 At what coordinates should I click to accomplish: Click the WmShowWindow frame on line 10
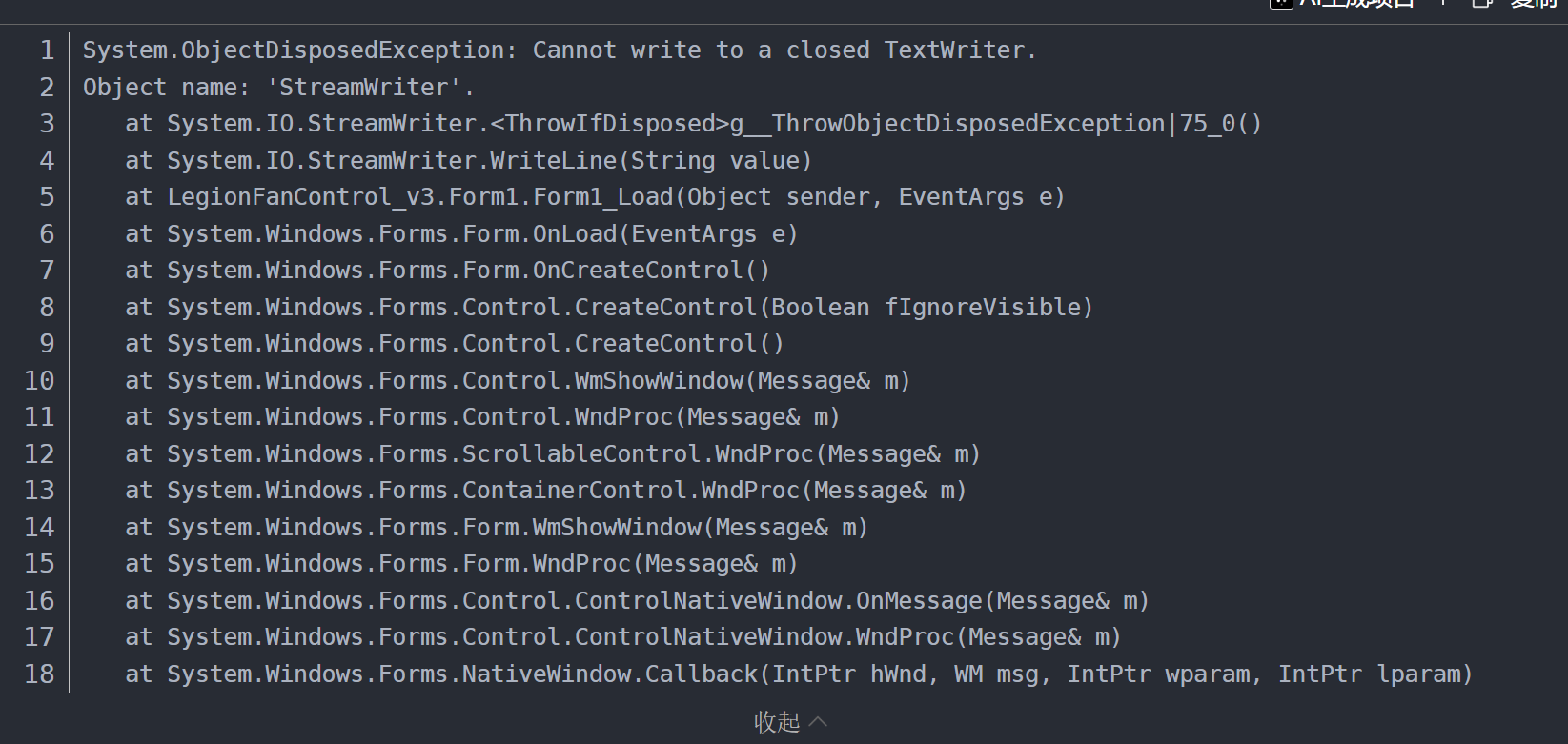click(x=515, y=380)
